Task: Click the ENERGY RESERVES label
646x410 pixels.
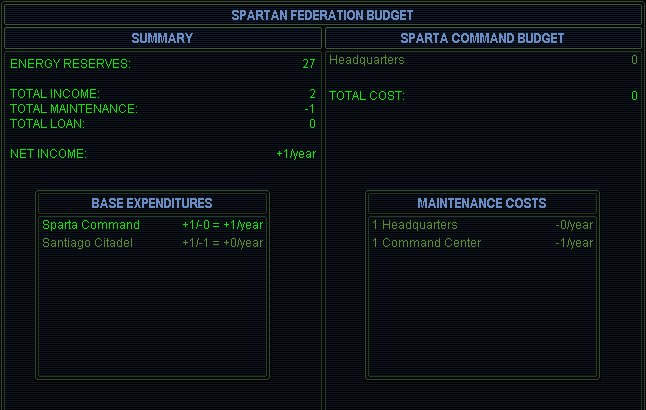Action: (70, 64)
